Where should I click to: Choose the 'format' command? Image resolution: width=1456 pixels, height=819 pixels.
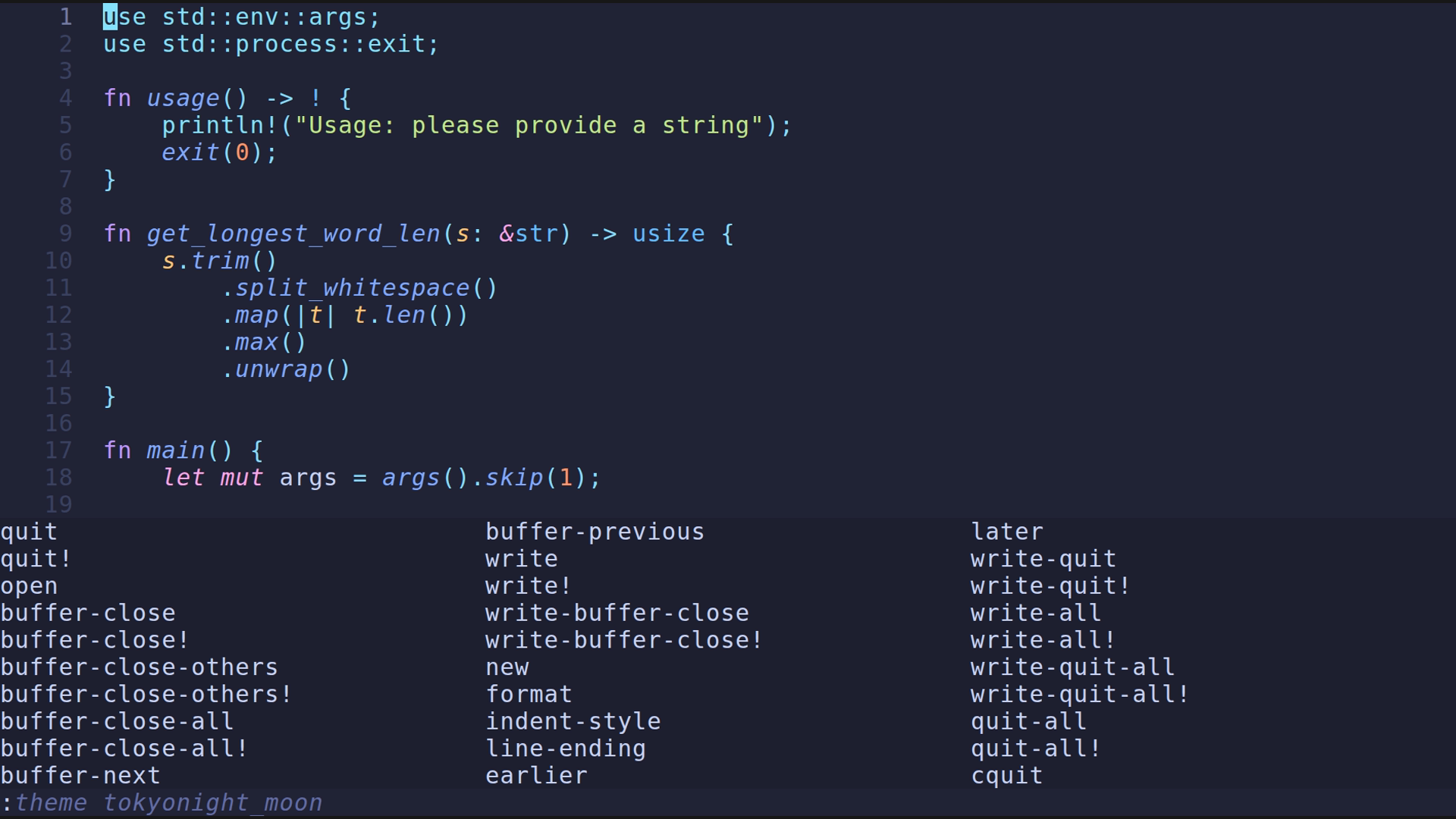pos(529,695)
